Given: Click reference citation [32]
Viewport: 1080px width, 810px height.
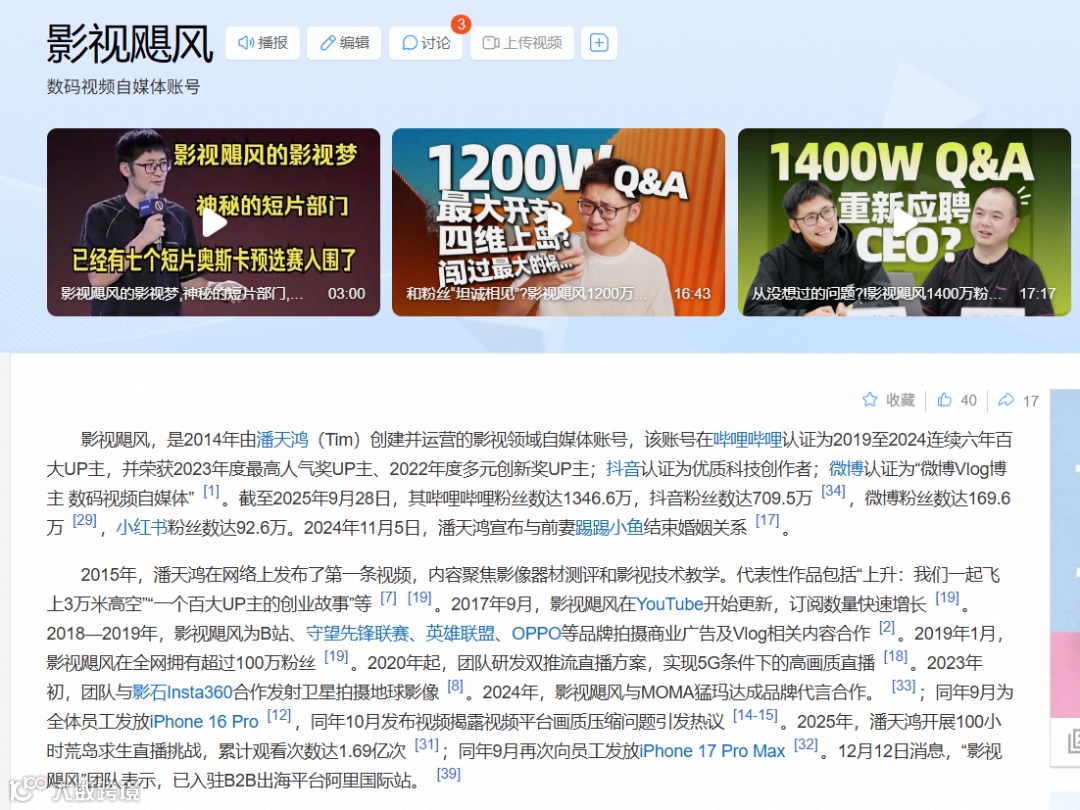Looking at the screenshot, I should tap(806, 745).
